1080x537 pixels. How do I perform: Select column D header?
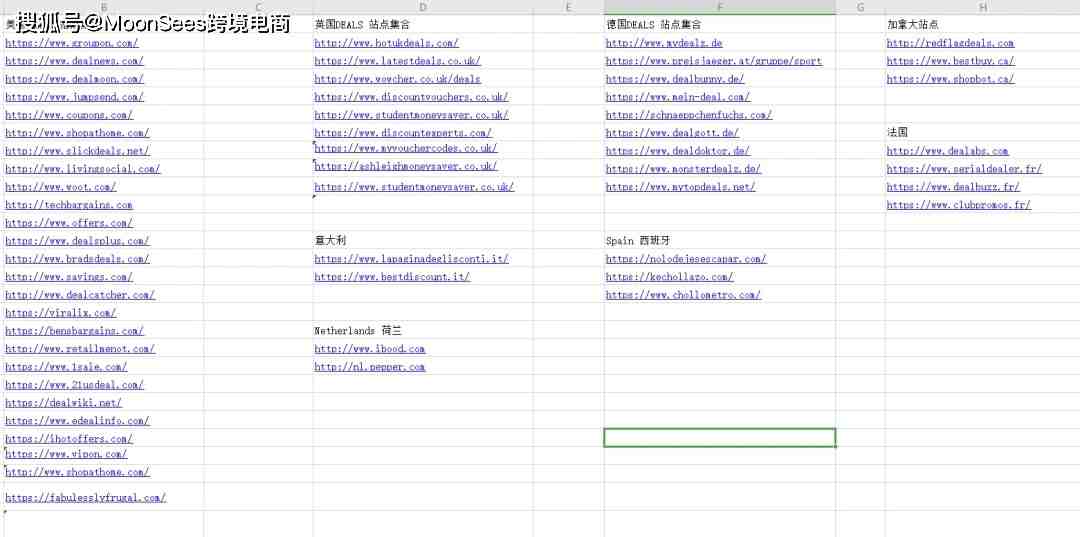423,7
